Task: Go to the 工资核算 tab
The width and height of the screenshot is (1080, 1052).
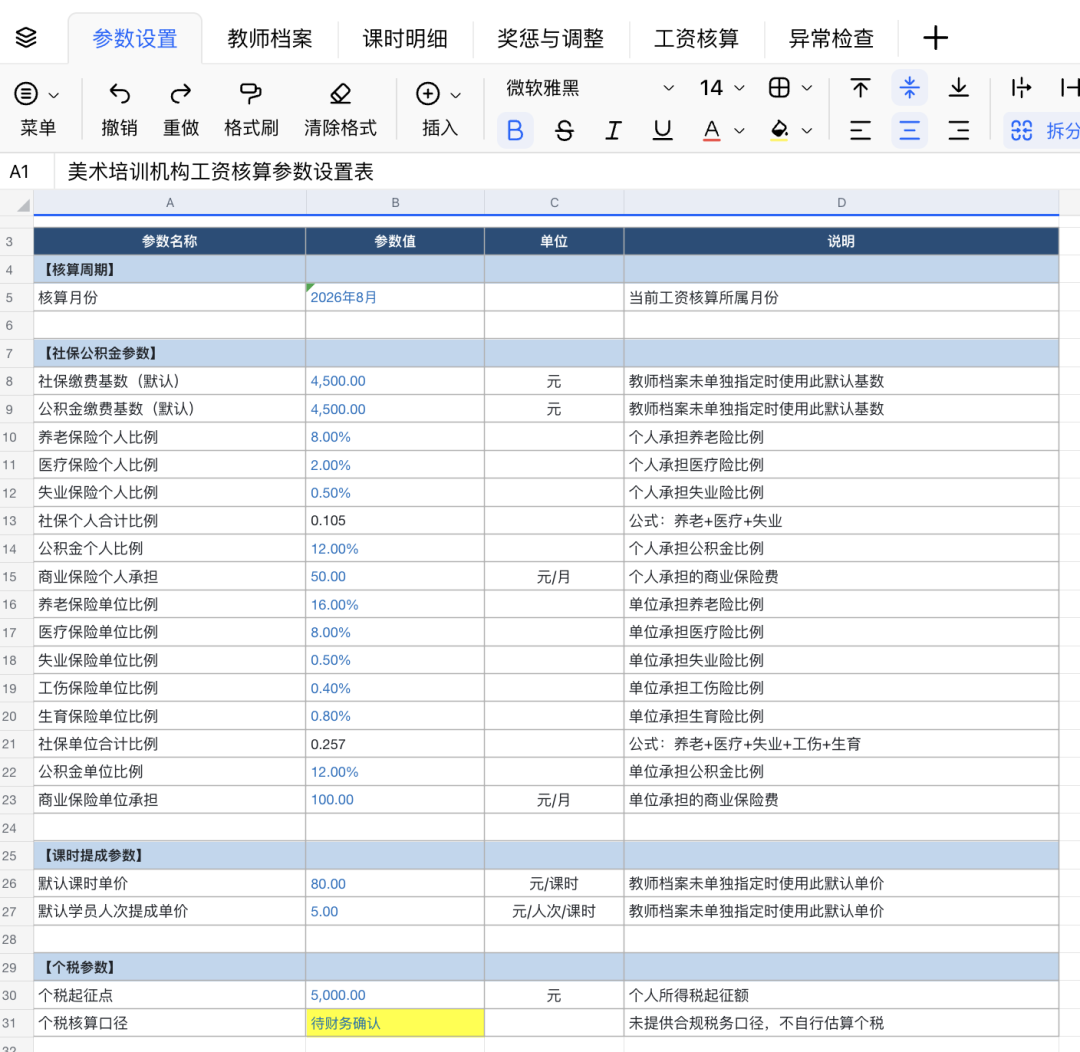Action: [696, 38]
